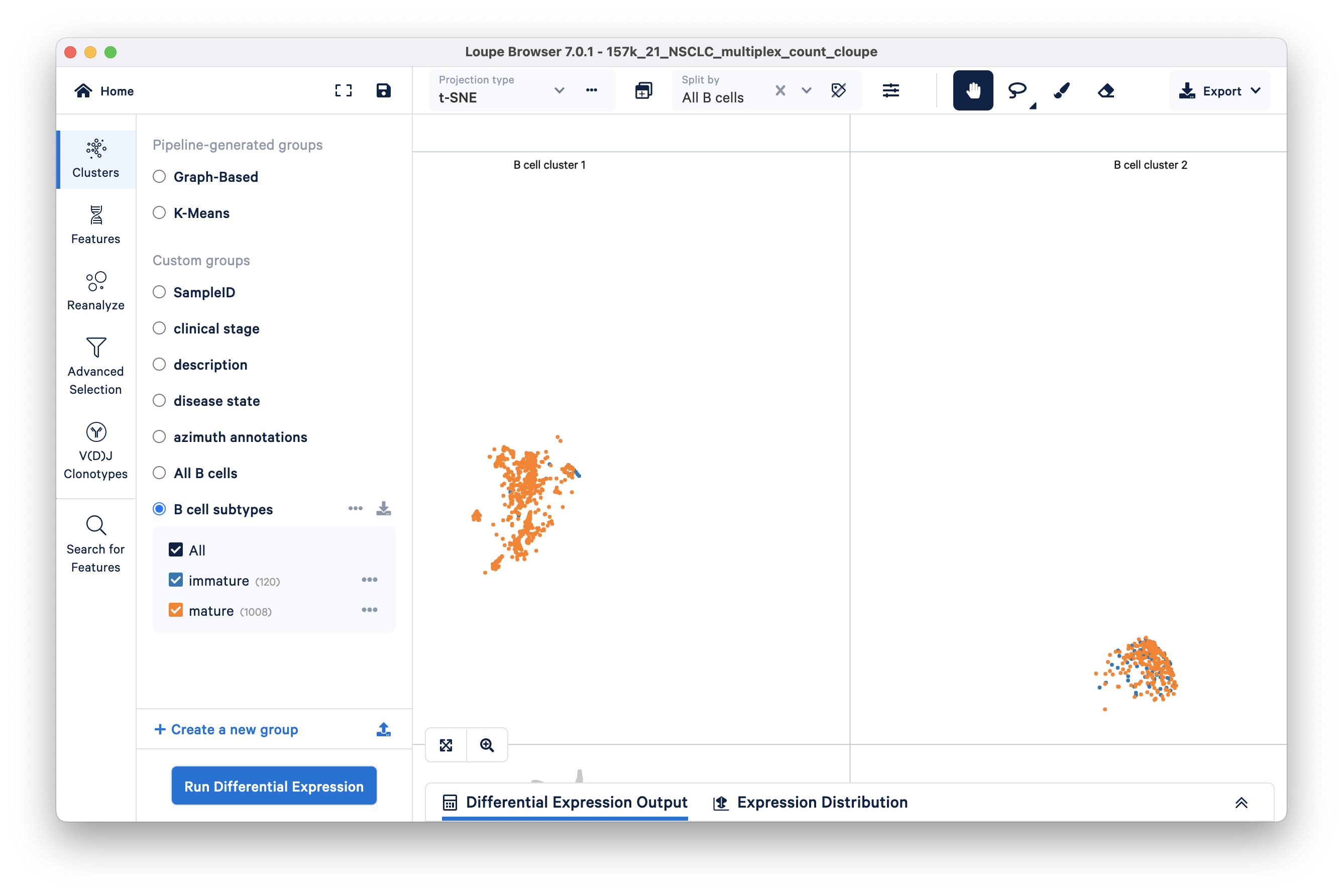Click the zoom in magnifier icon

[487, 744]
